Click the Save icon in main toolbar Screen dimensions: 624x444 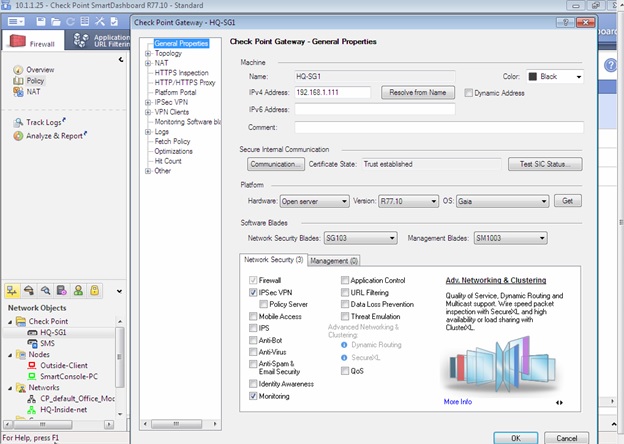click(41, 21)
